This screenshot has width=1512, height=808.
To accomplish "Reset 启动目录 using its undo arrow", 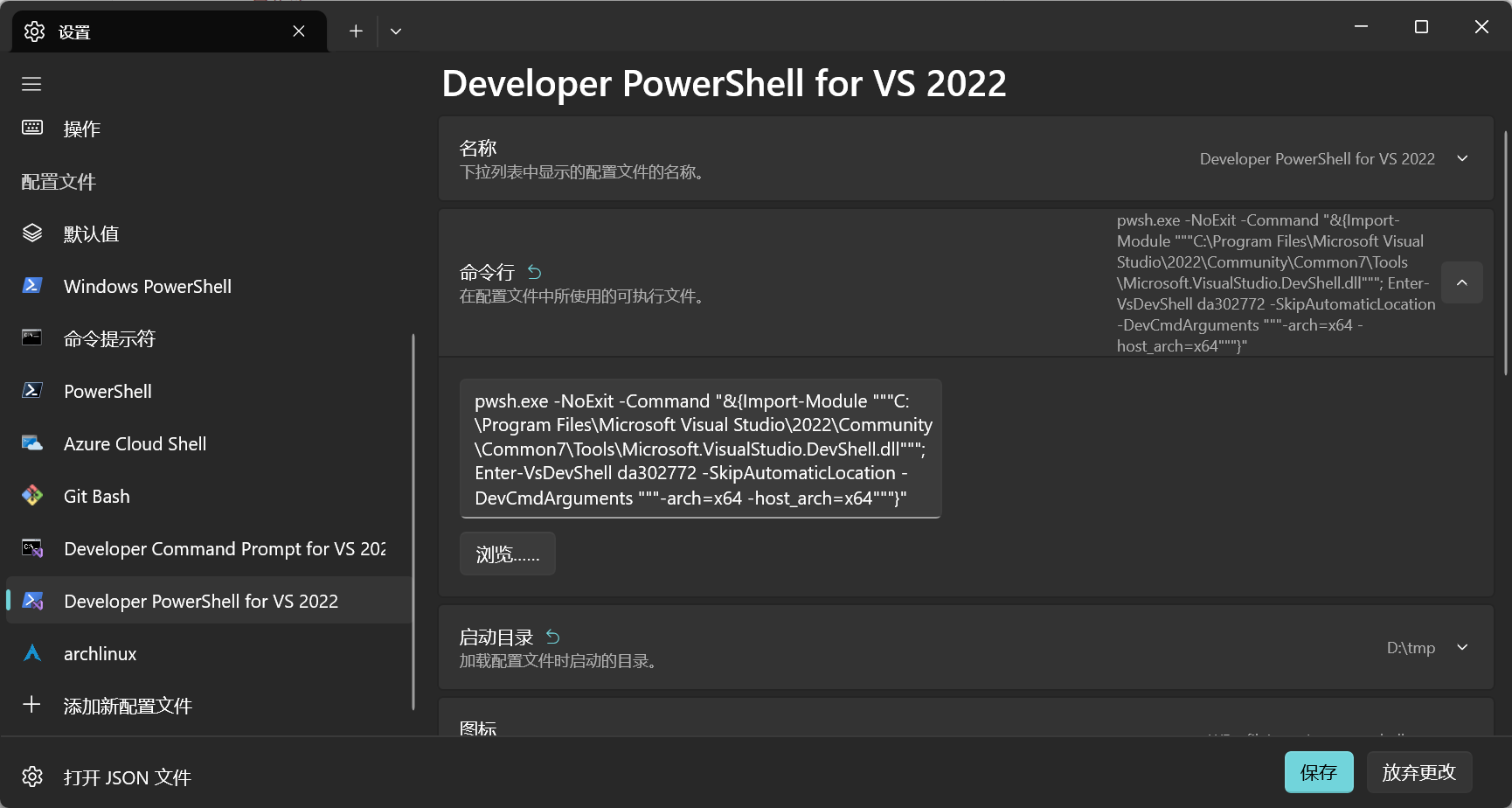I will pyautogui.click(x=553, y=637).
